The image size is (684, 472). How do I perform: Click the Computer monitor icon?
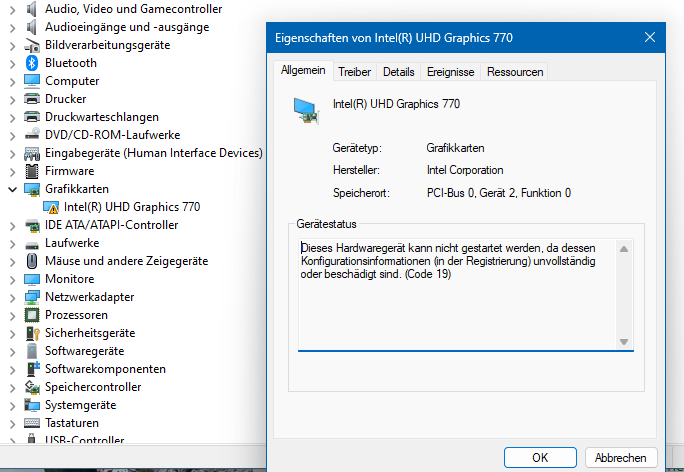tap(32, 81)
